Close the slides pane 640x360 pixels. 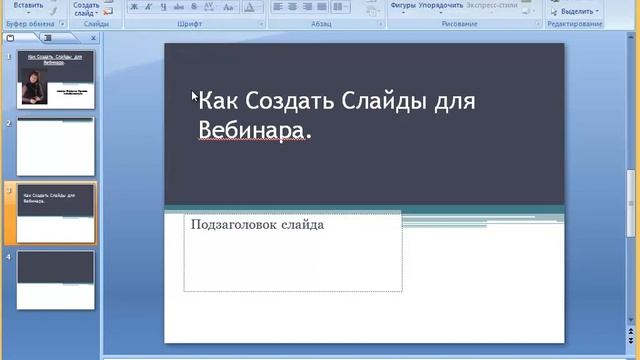[x=93, y=38]
